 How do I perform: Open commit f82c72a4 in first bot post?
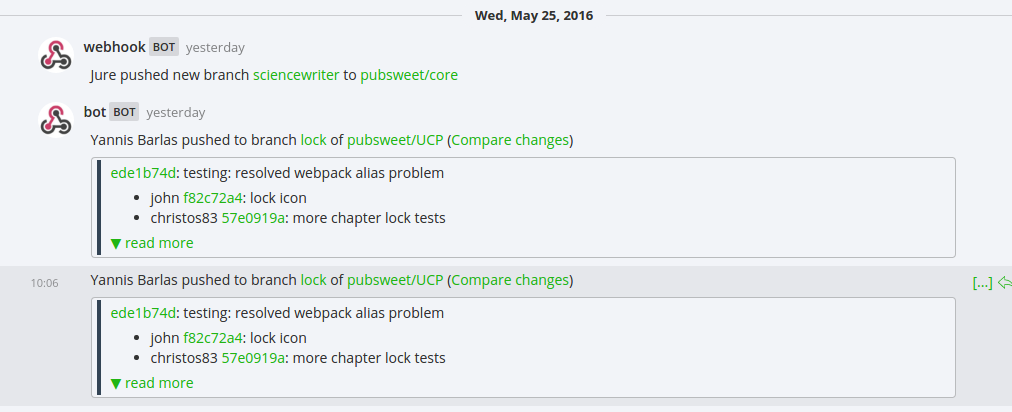[213, 198]
